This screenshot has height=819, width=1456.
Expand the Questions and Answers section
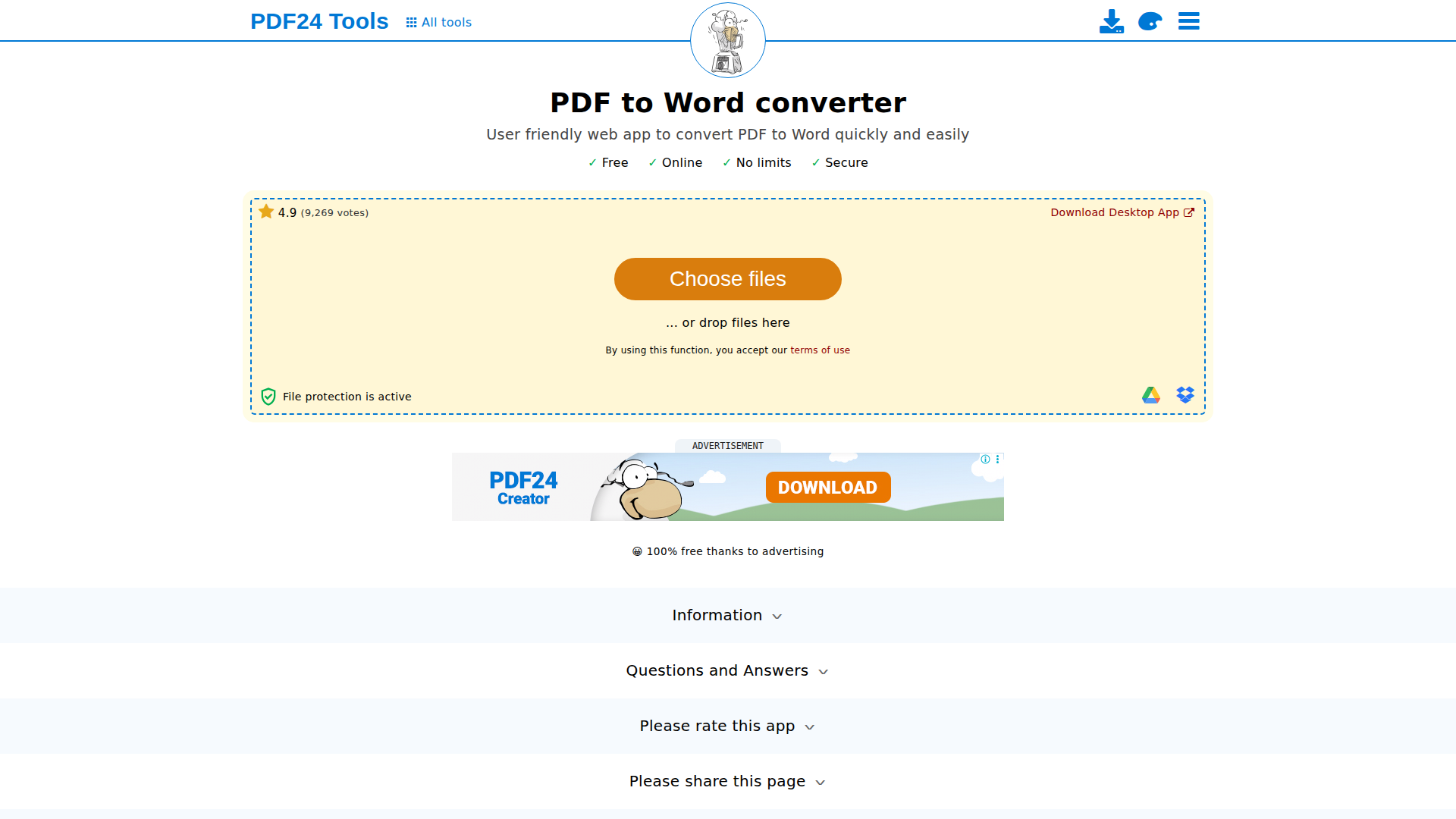726,670
